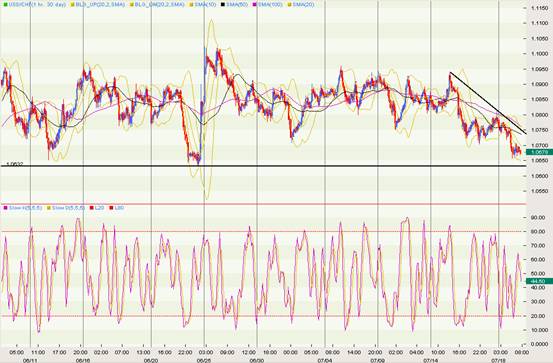
Task: Click the 07/14 date label on time axis
Action: tap(431, 361)
